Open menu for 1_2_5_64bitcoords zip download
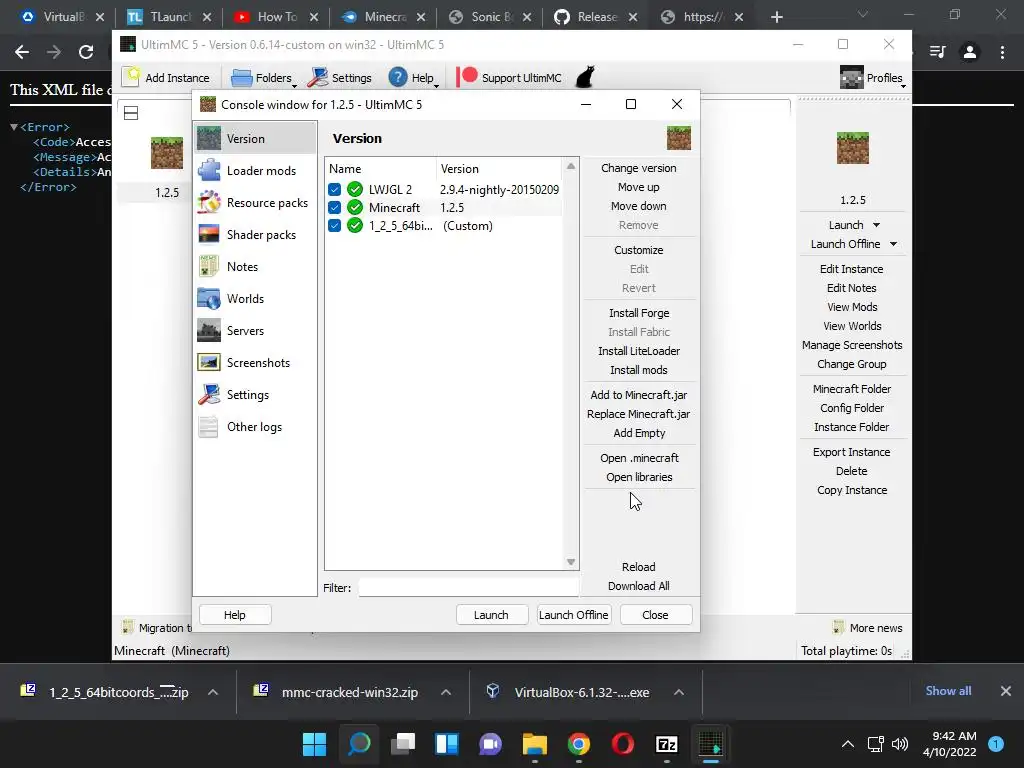This screenshot has width=1024, height=768. [x=213, y=692]
